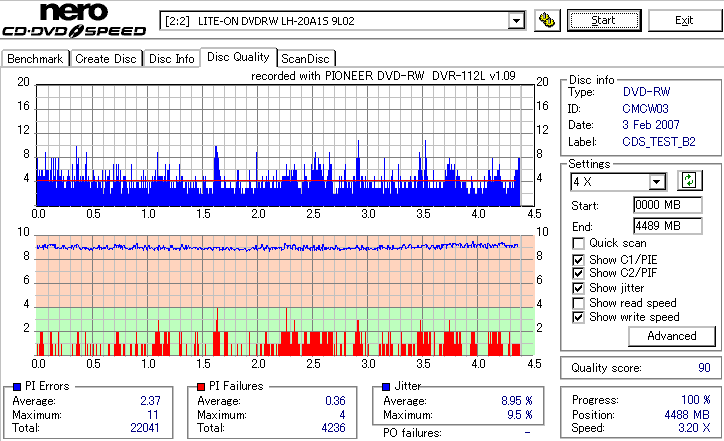
Task: Switch to the Benchmark tab
Action: pos(35,59)
